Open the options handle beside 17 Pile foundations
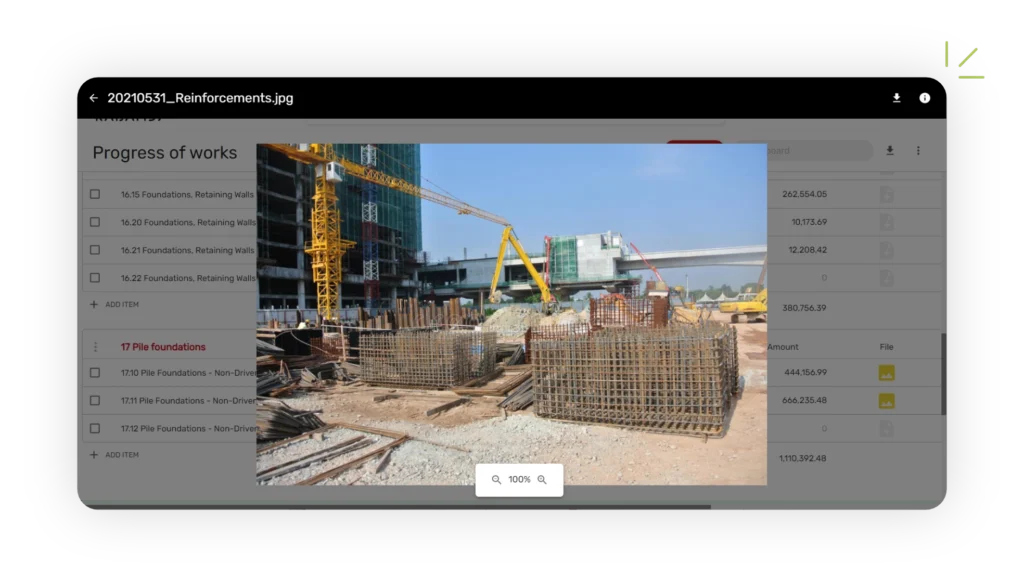This screenshot has width=1024, height=587. coord(96,347)
